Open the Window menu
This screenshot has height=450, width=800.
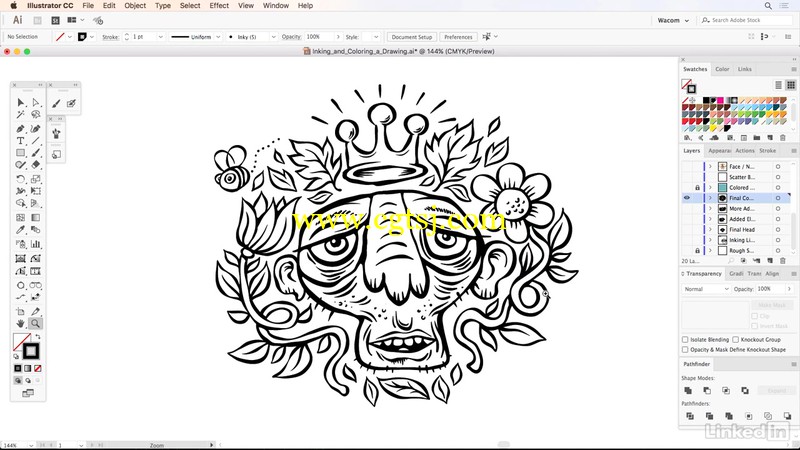pos(276,6)
